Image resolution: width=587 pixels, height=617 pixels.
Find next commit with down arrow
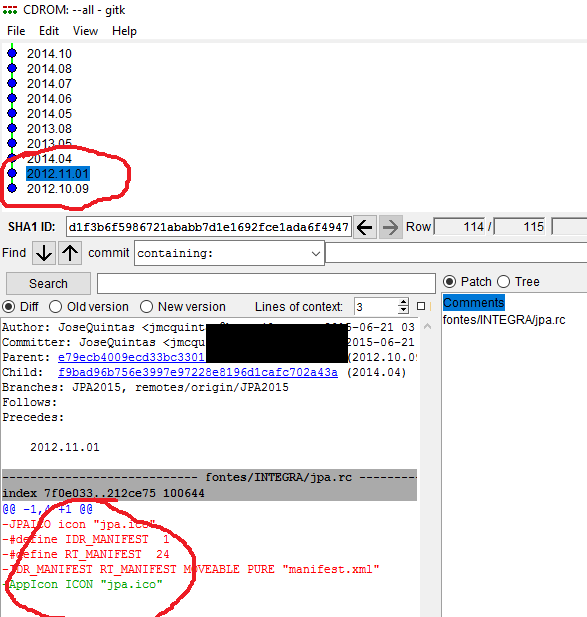click(x=44, y=253)
